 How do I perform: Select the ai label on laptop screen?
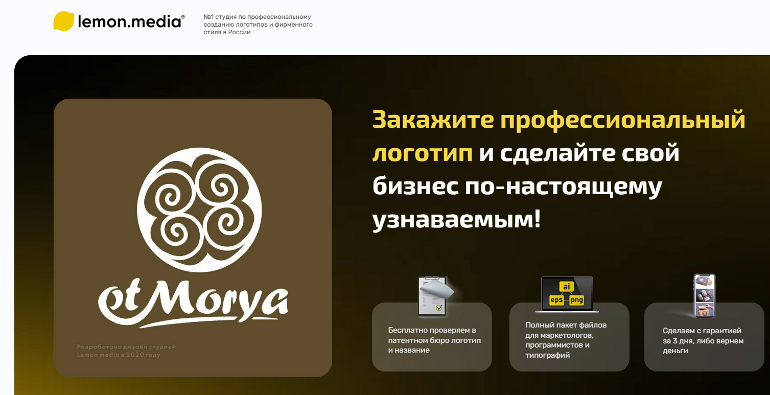click(x=567, y=286)
